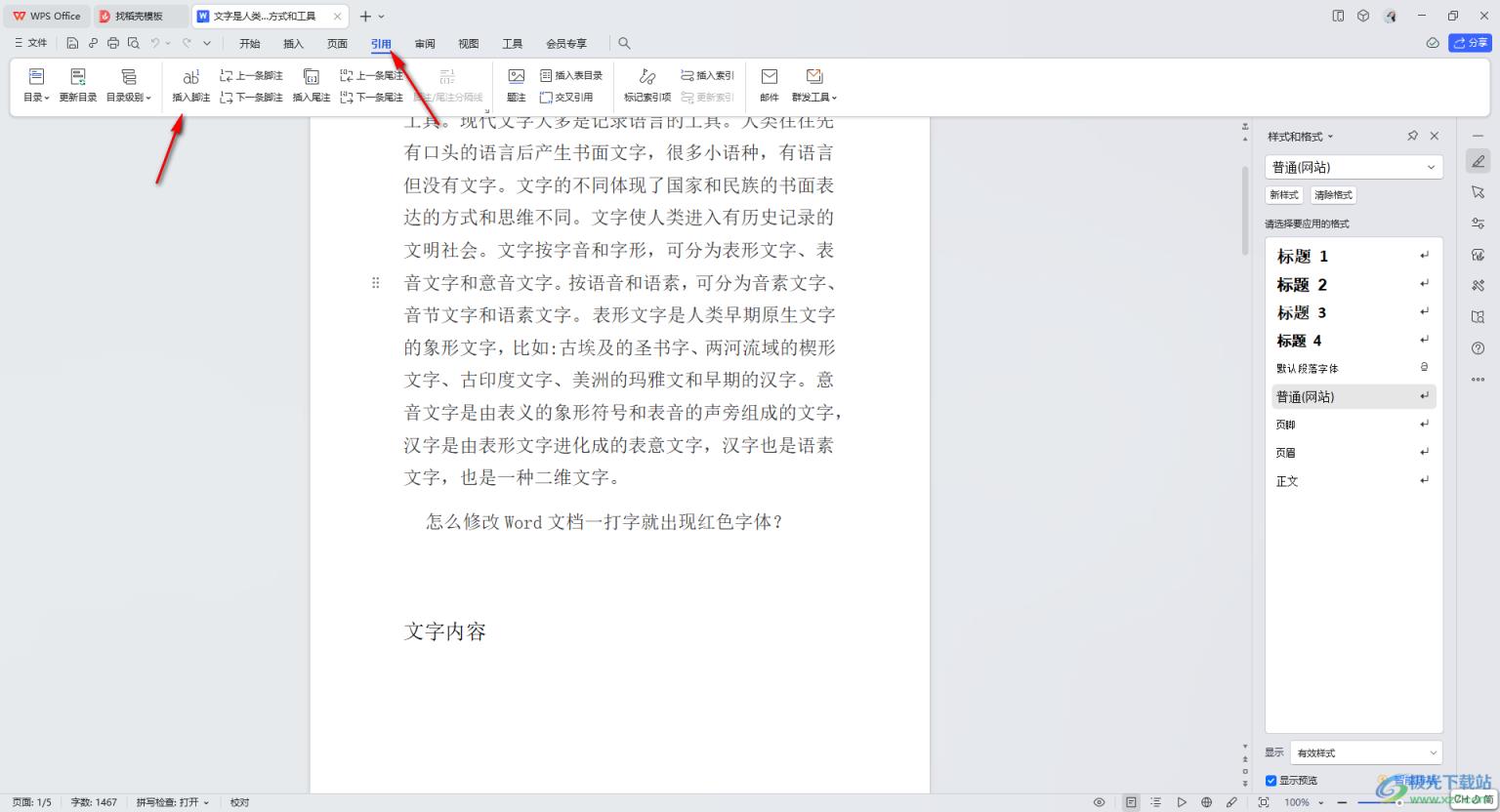Click the fit page icon in status bar
This screenshot has height=812, width=1500.
point(1264,802)
